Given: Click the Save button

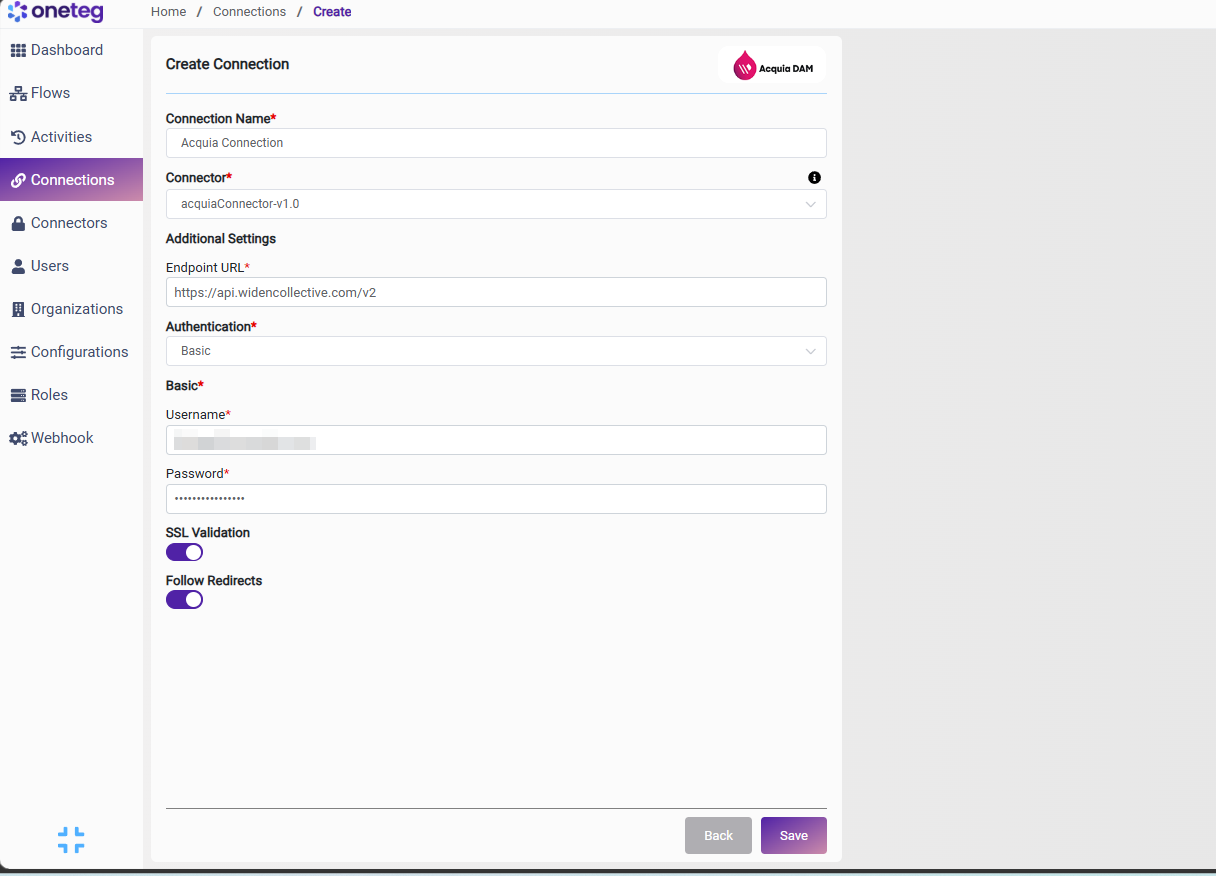Looking at the screenshot, I should (x=794, y=835).
